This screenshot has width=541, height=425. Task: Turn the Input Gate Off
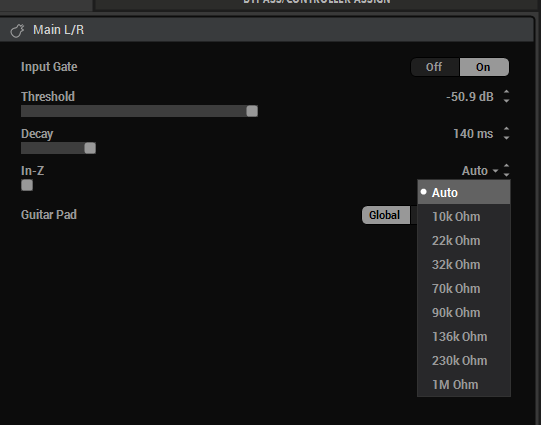pyautogui.click(x=435, y=67)
